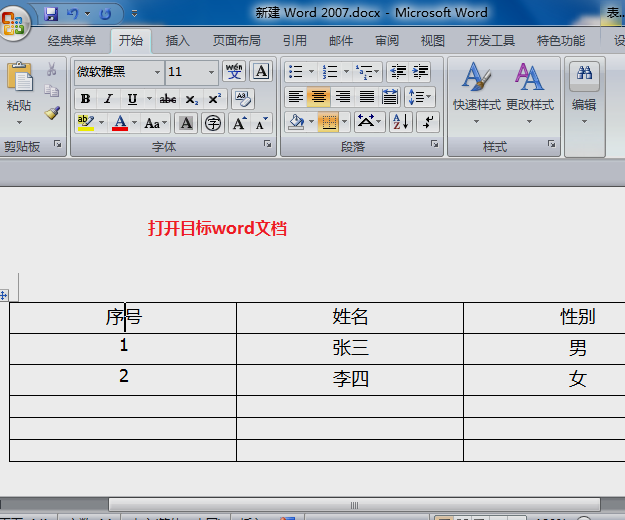Open Change Case Aa dropdown

155,123
